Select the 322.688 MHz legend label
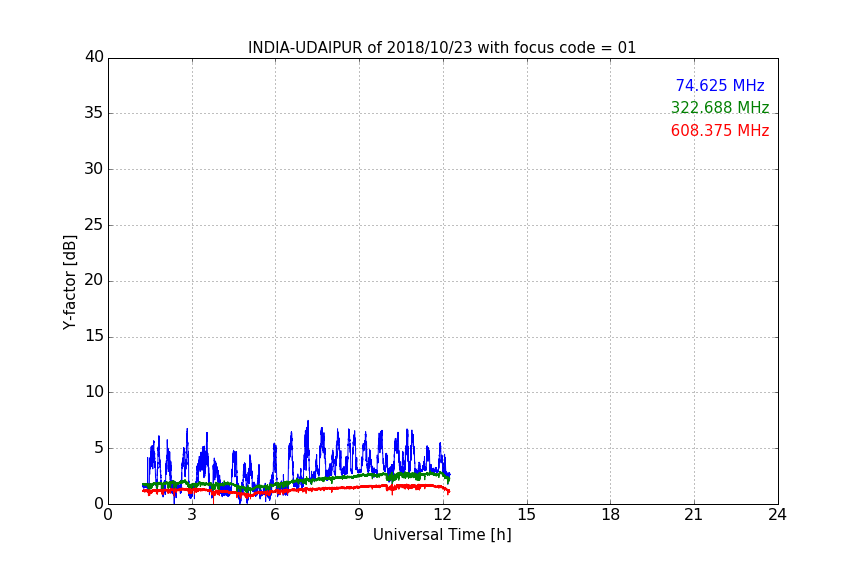Screen dimensions: 864x576 720,107
